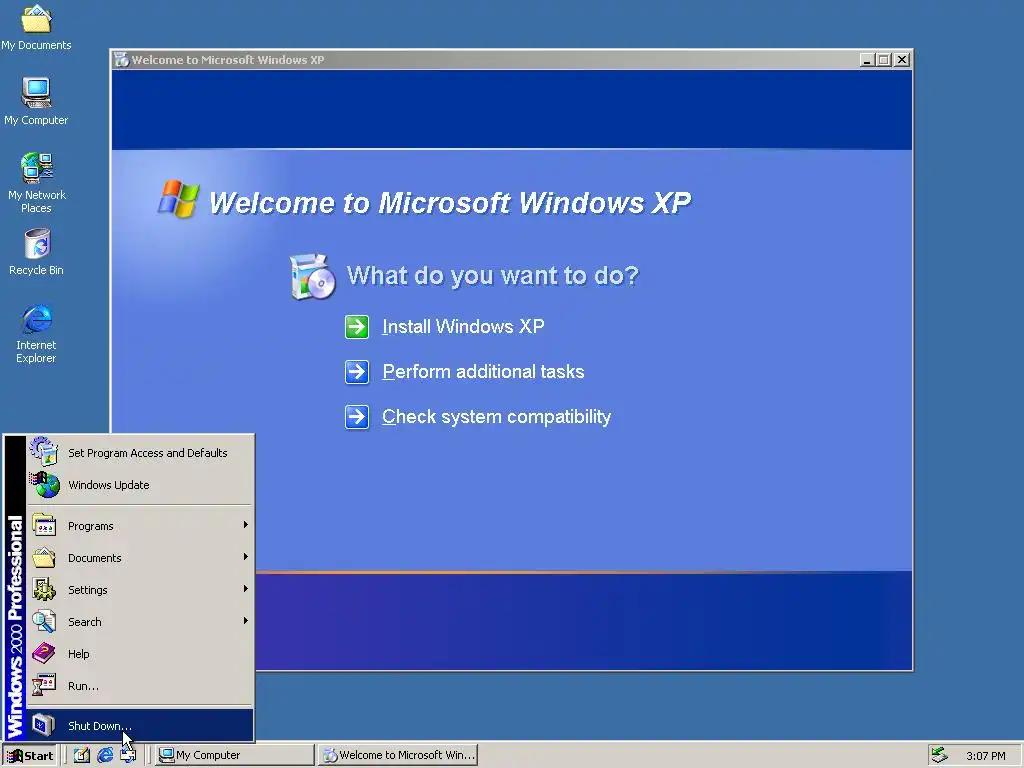Click the Windows Update globe icon
The width and height of the screenshot is (1024, 768).
44,485
